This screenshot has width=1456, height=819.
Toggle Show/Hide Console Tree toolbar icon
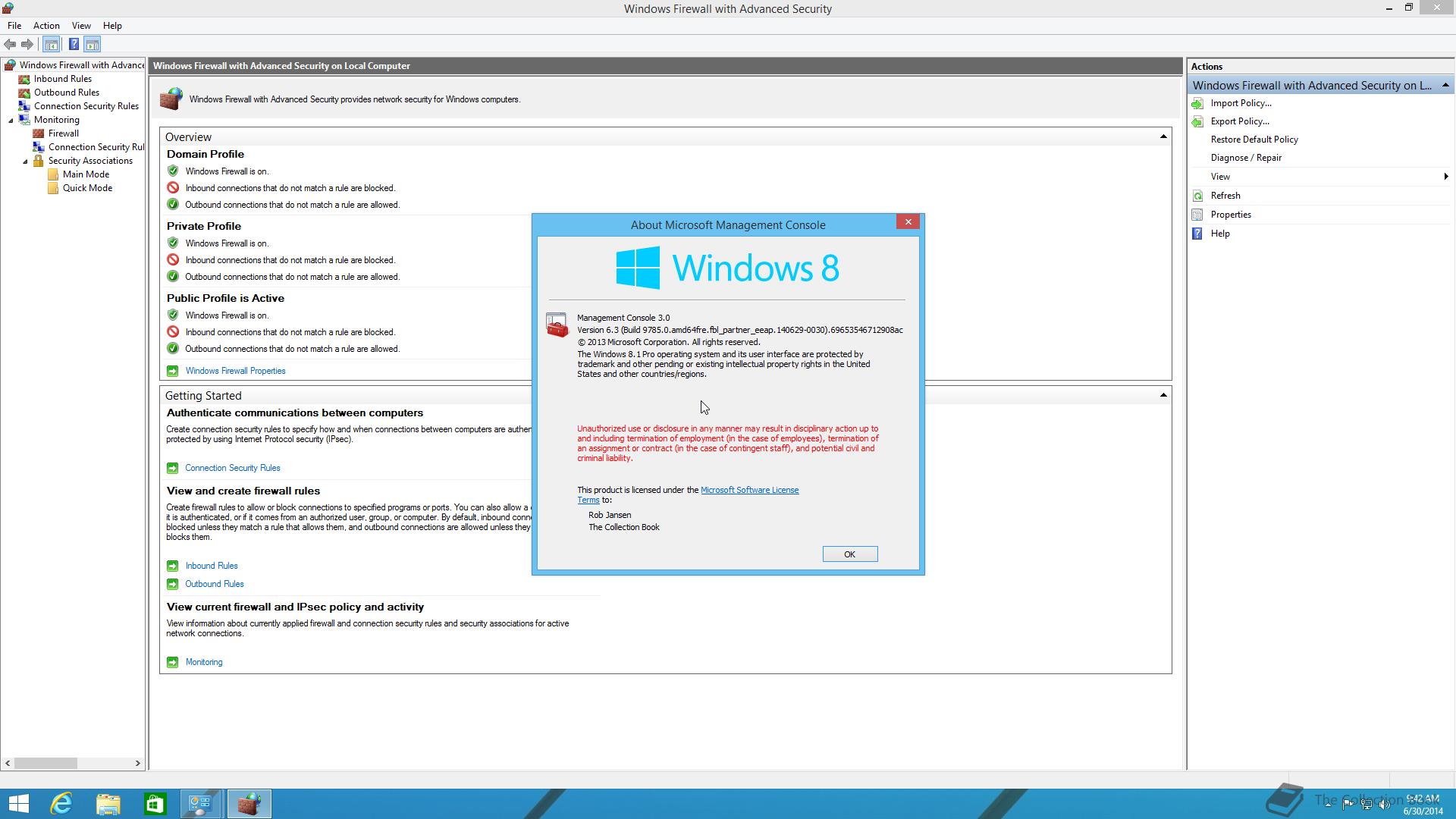(52, 45)
